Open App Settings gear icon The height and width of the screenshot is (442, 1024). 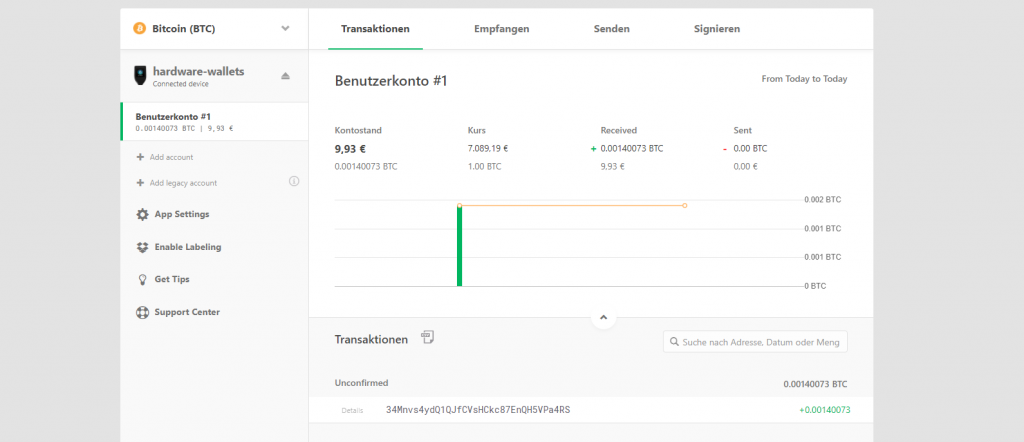point(143,214)
